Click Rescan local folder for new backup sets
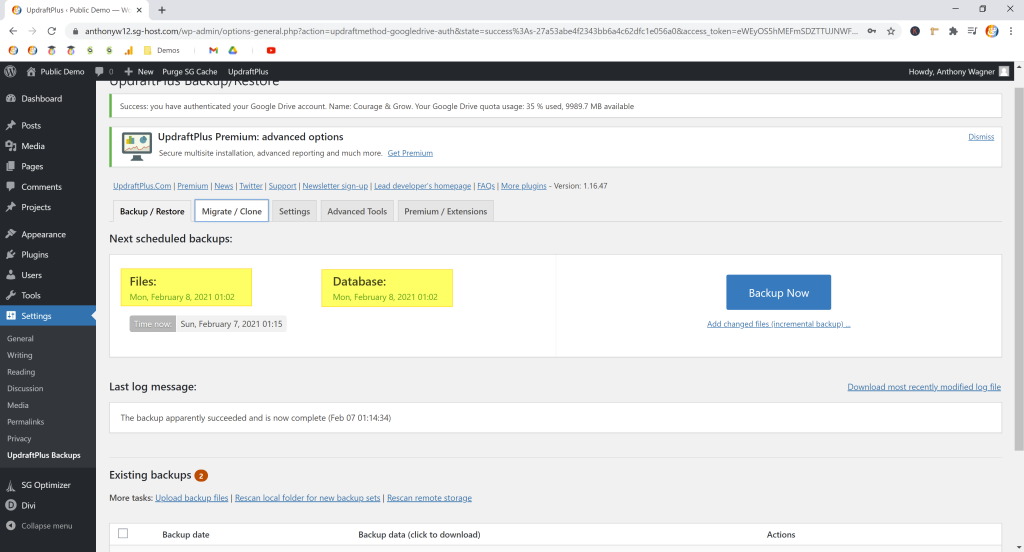The width and height of the screenshot is (1024, 552). [x=308, y=498]
